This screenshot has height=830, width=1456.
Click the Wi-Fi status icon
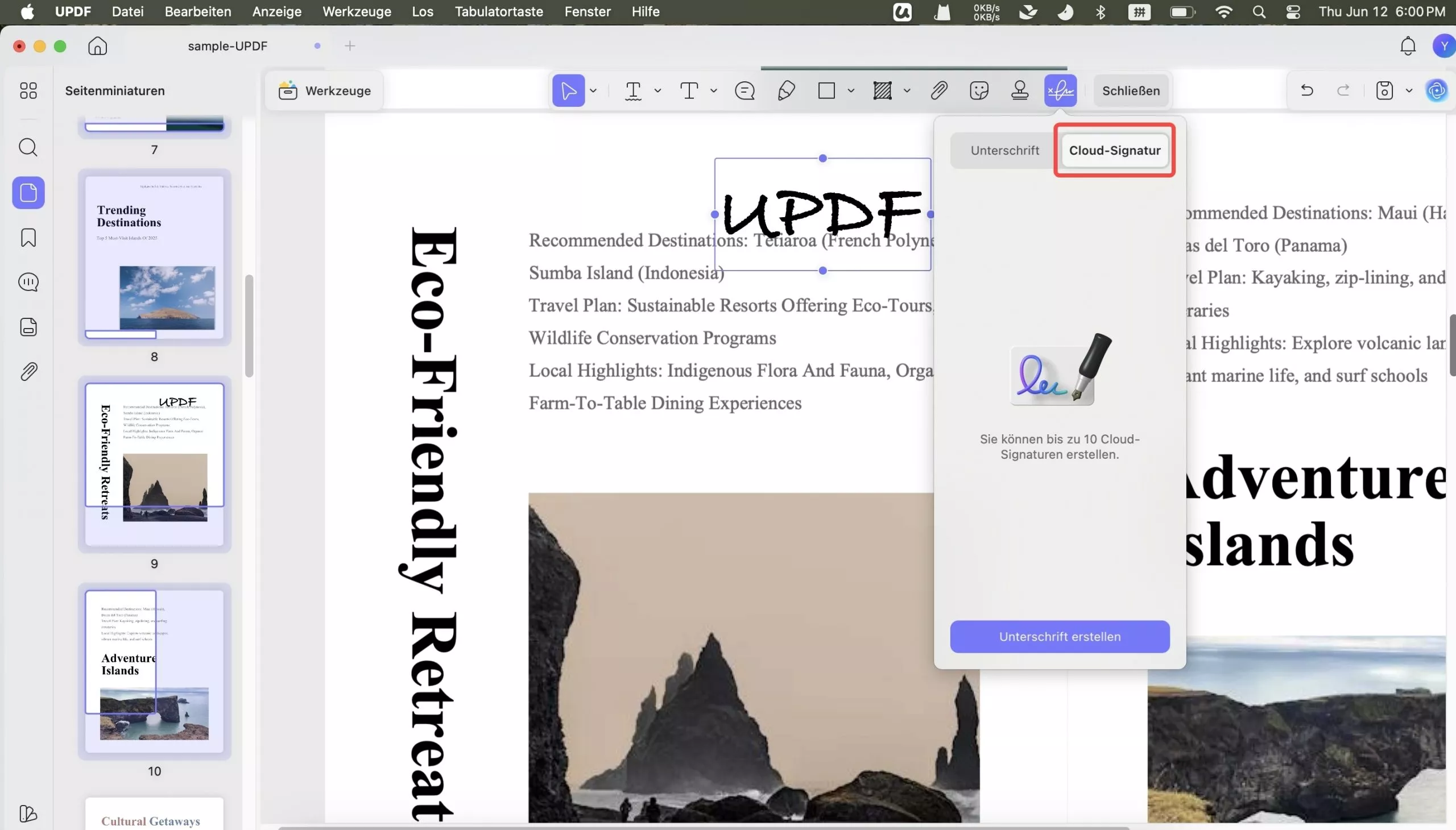pyautogui.click(x=1223, y=11)
